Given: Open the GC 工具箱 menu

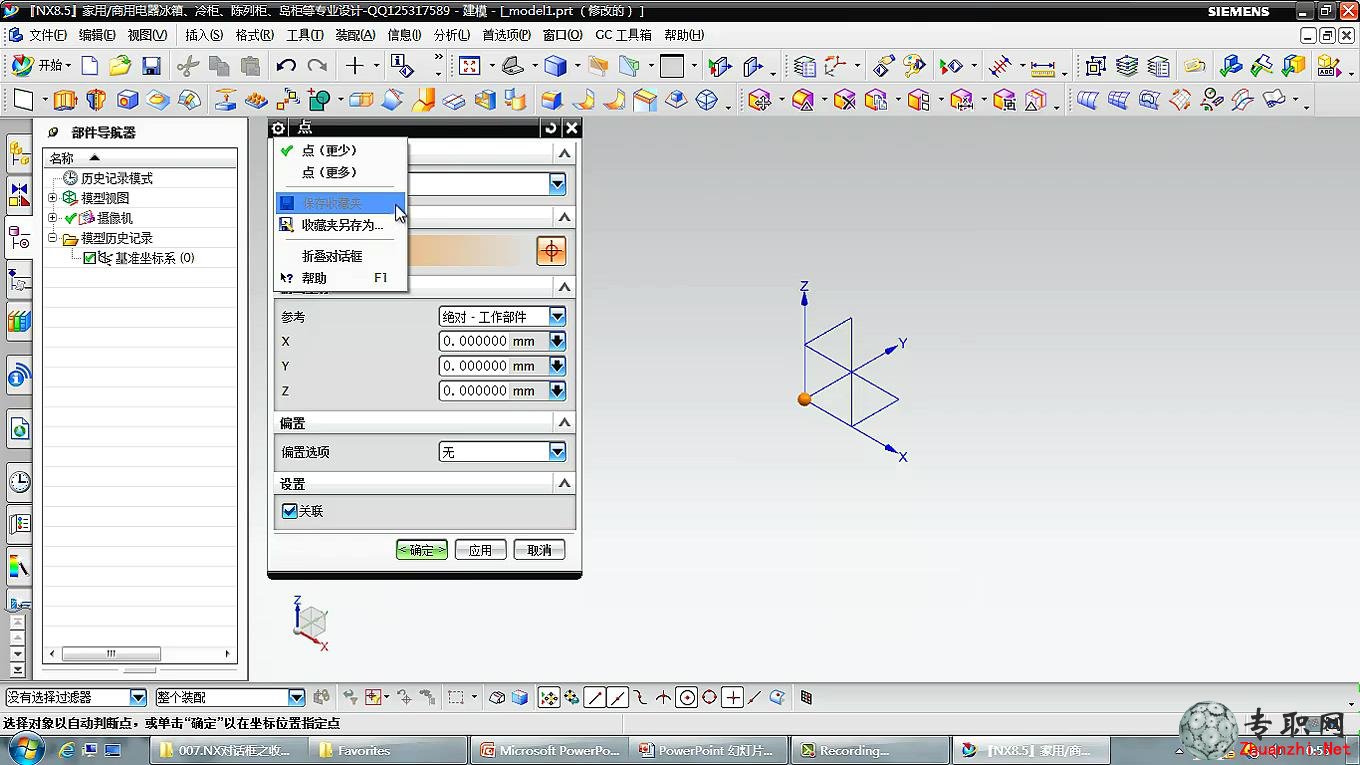Looking at the screenshot, I should [623, 35].
